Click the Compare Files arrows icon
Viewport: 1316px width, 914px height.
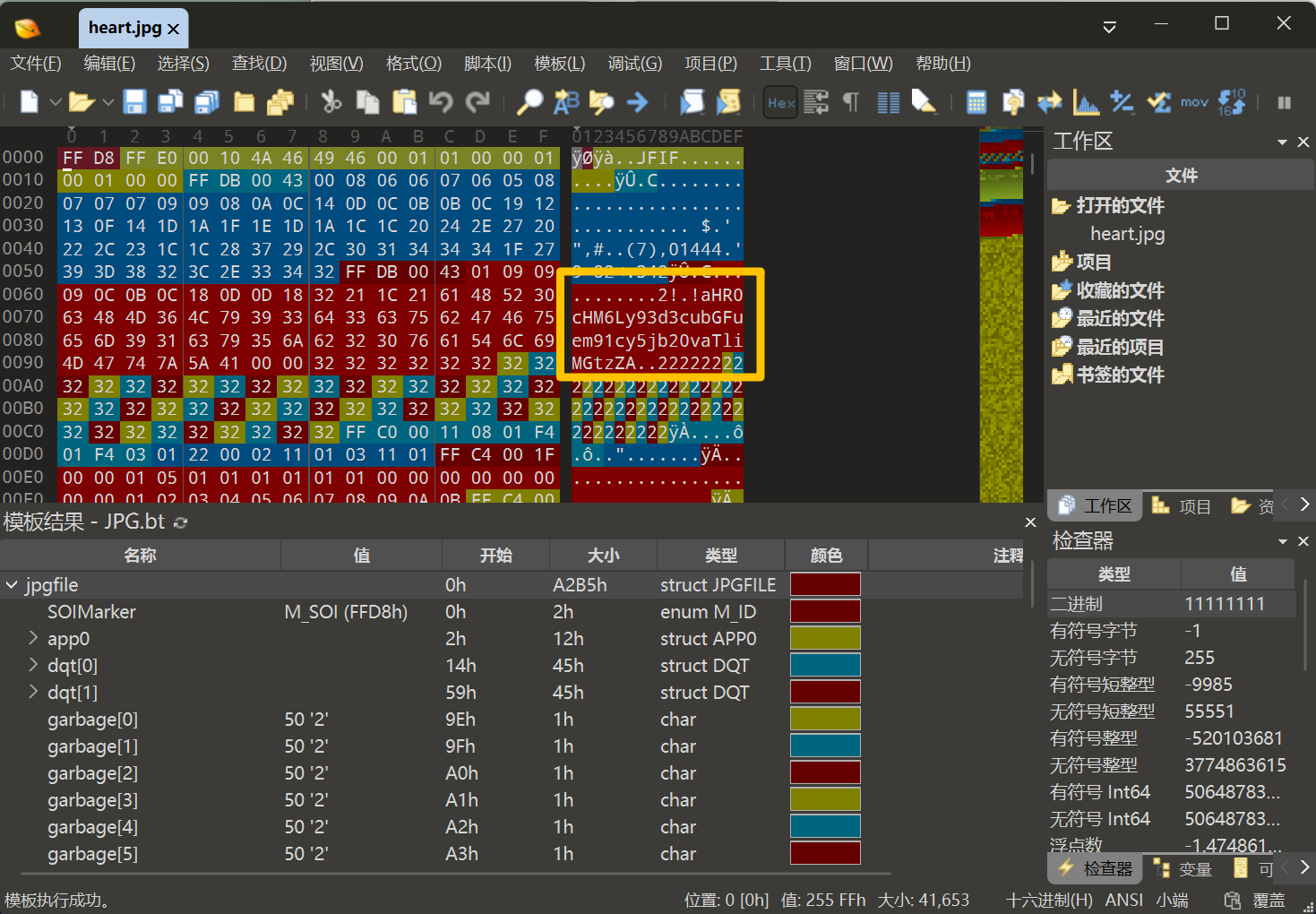click(1049, 102)
